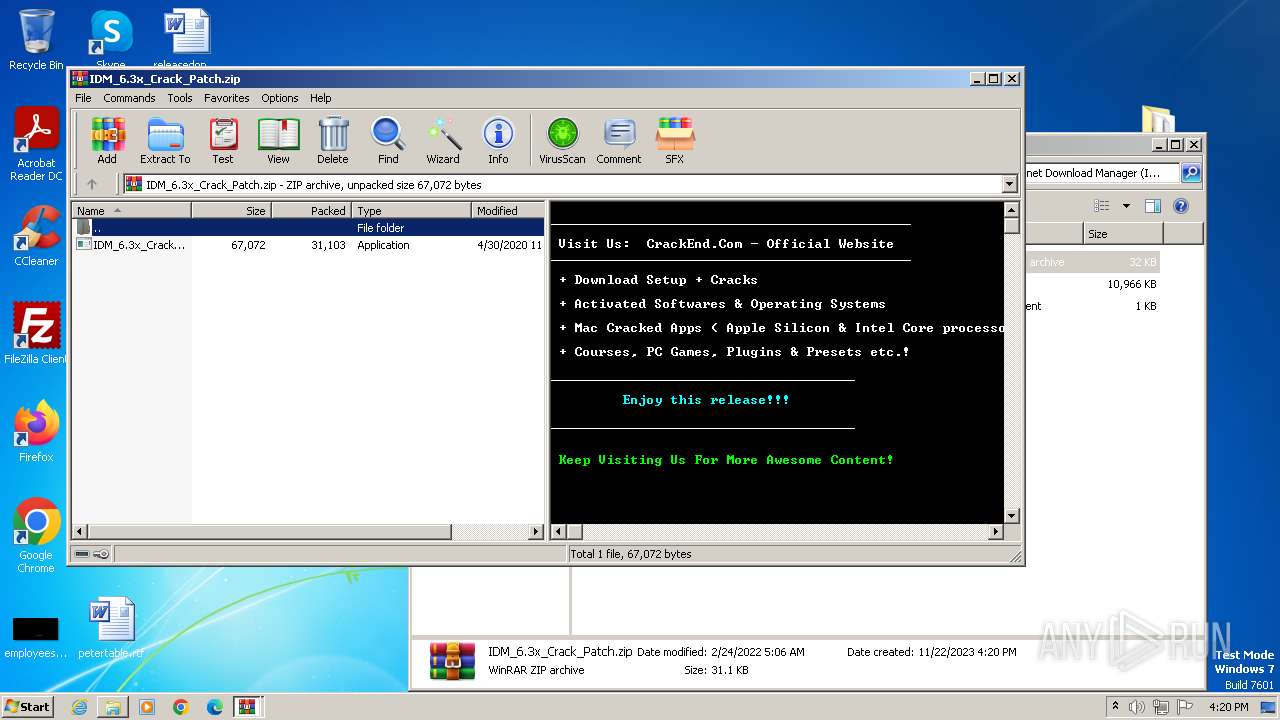Viewport: 1280px width, 720px height.
Task: Open Explorer help question mark icon
Action: [x=1181, y=206]
